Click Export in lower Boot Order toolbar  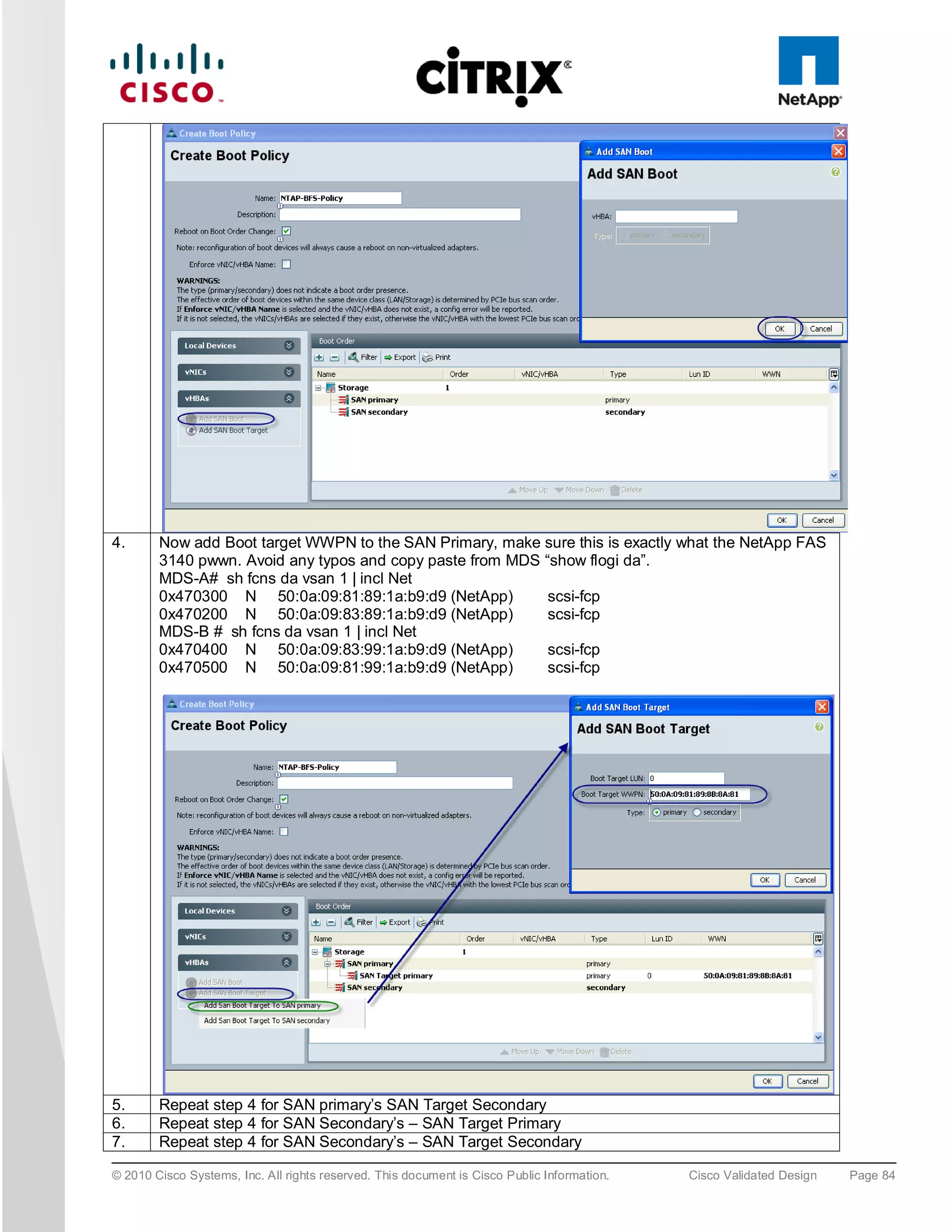tap(395, 922)
